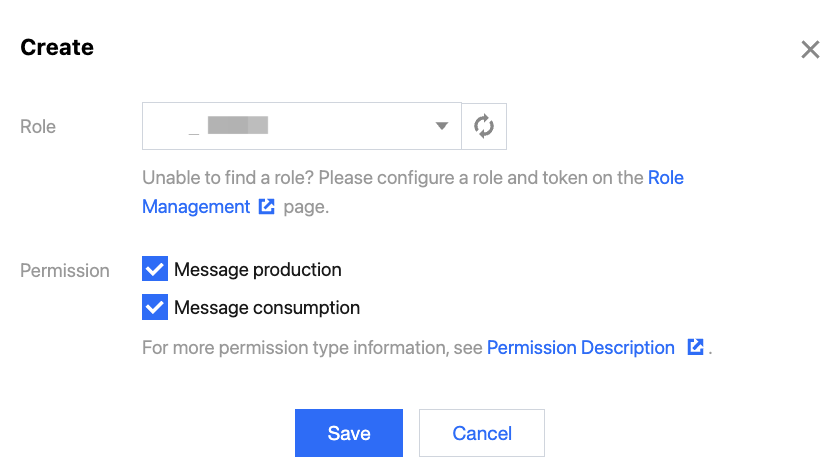The width and height of the screenshot is (834, 472).
Task: Click the 'For more permission type information' hint
Action: click(x=313, y=348)
